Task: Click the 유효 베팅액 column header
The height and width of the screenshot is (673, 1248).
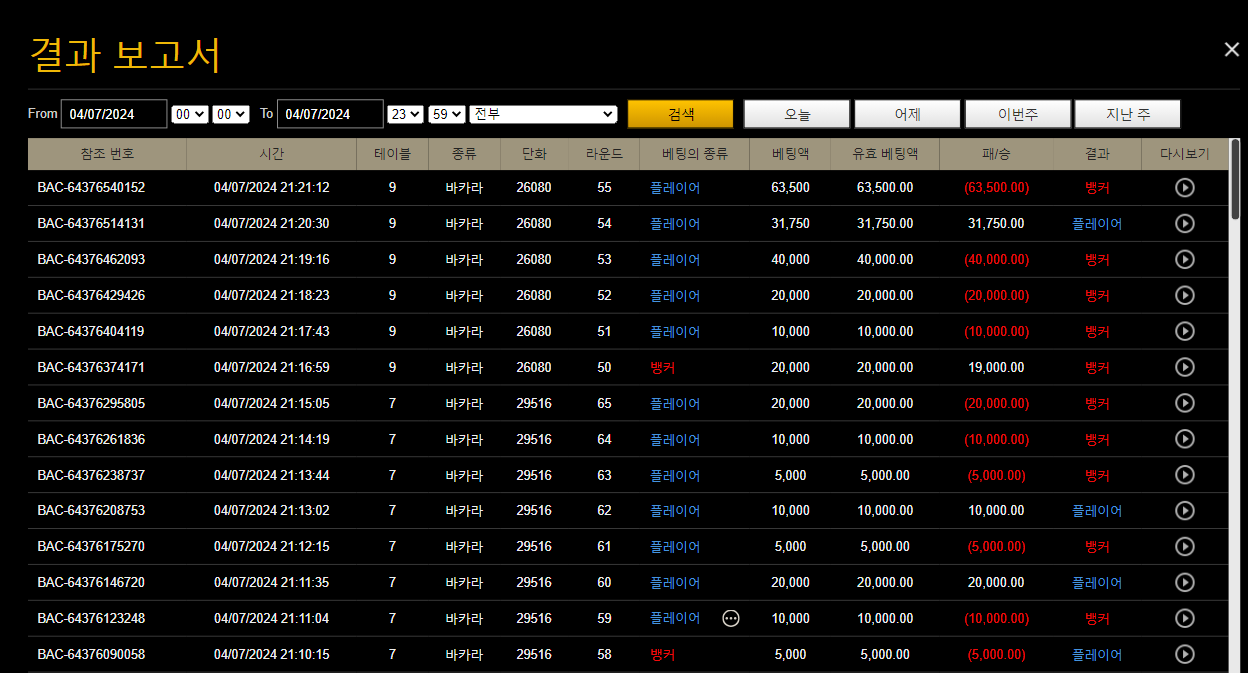Action: point(885,154)
